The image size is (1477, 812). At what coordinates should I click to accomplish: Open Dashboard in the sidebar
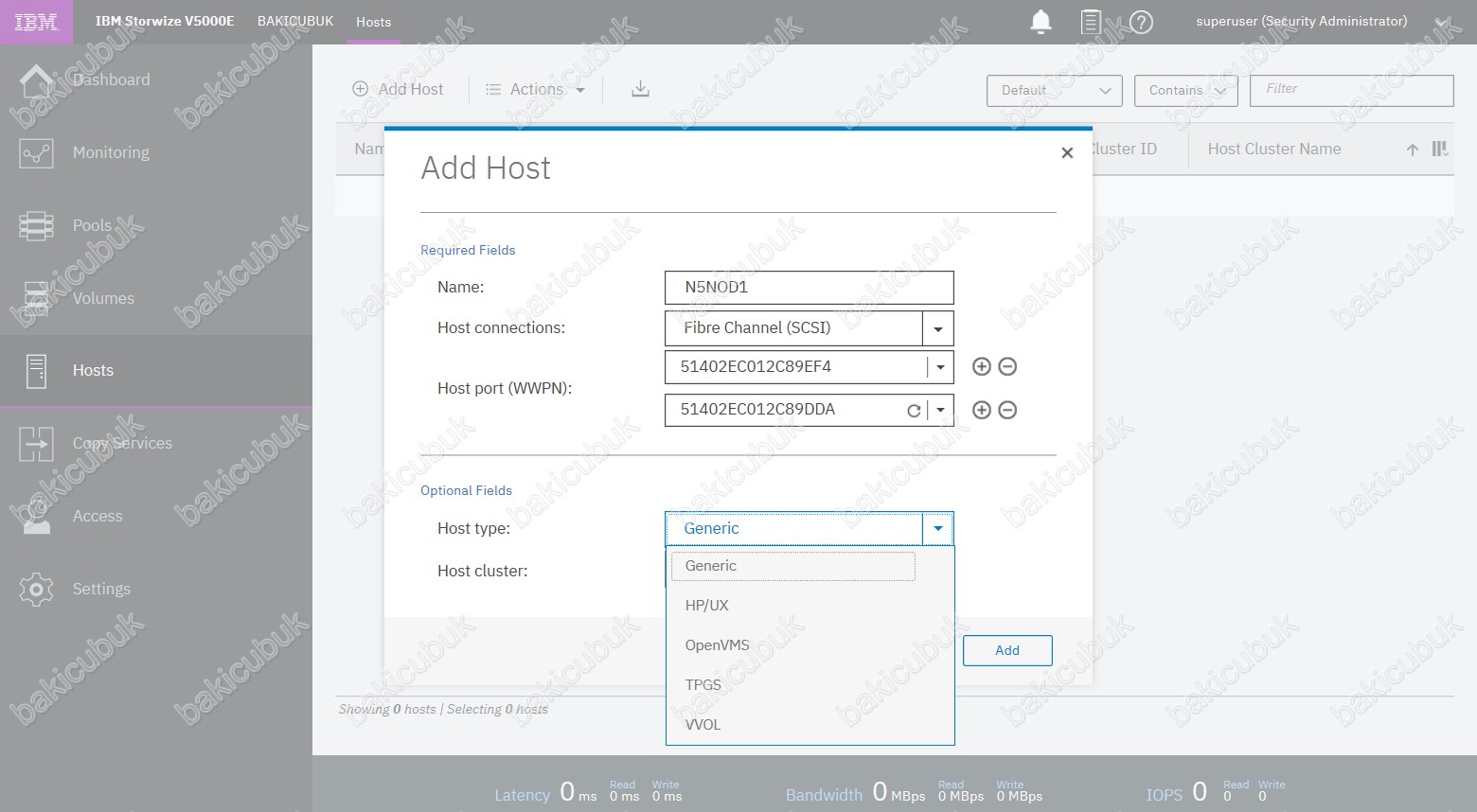click(156, 80)
